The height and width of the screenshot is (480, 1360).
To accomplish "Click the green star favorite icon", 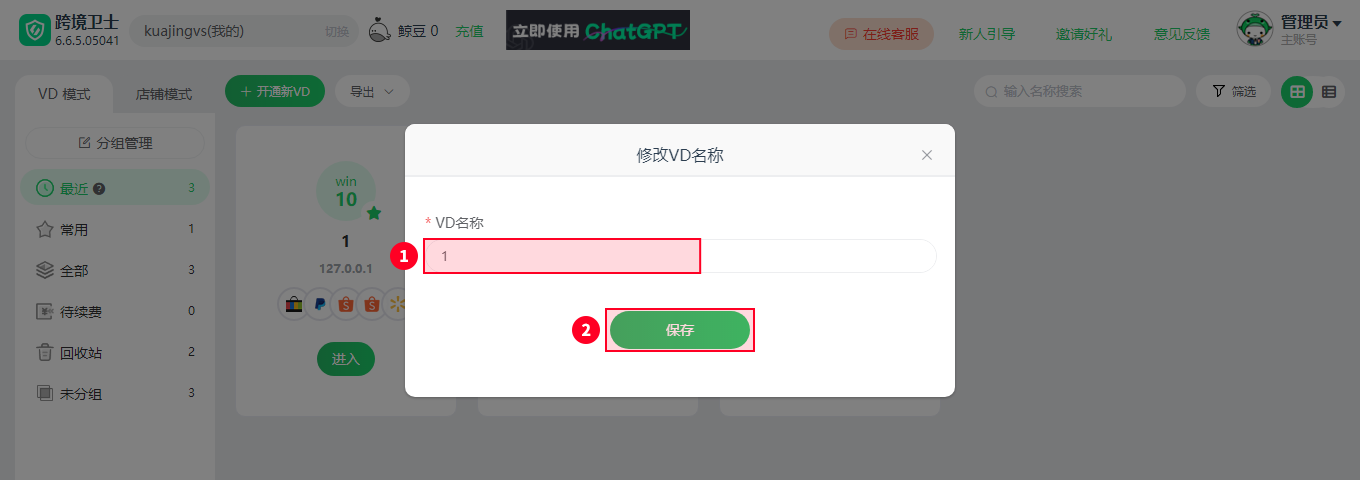I will coord(374,213).
